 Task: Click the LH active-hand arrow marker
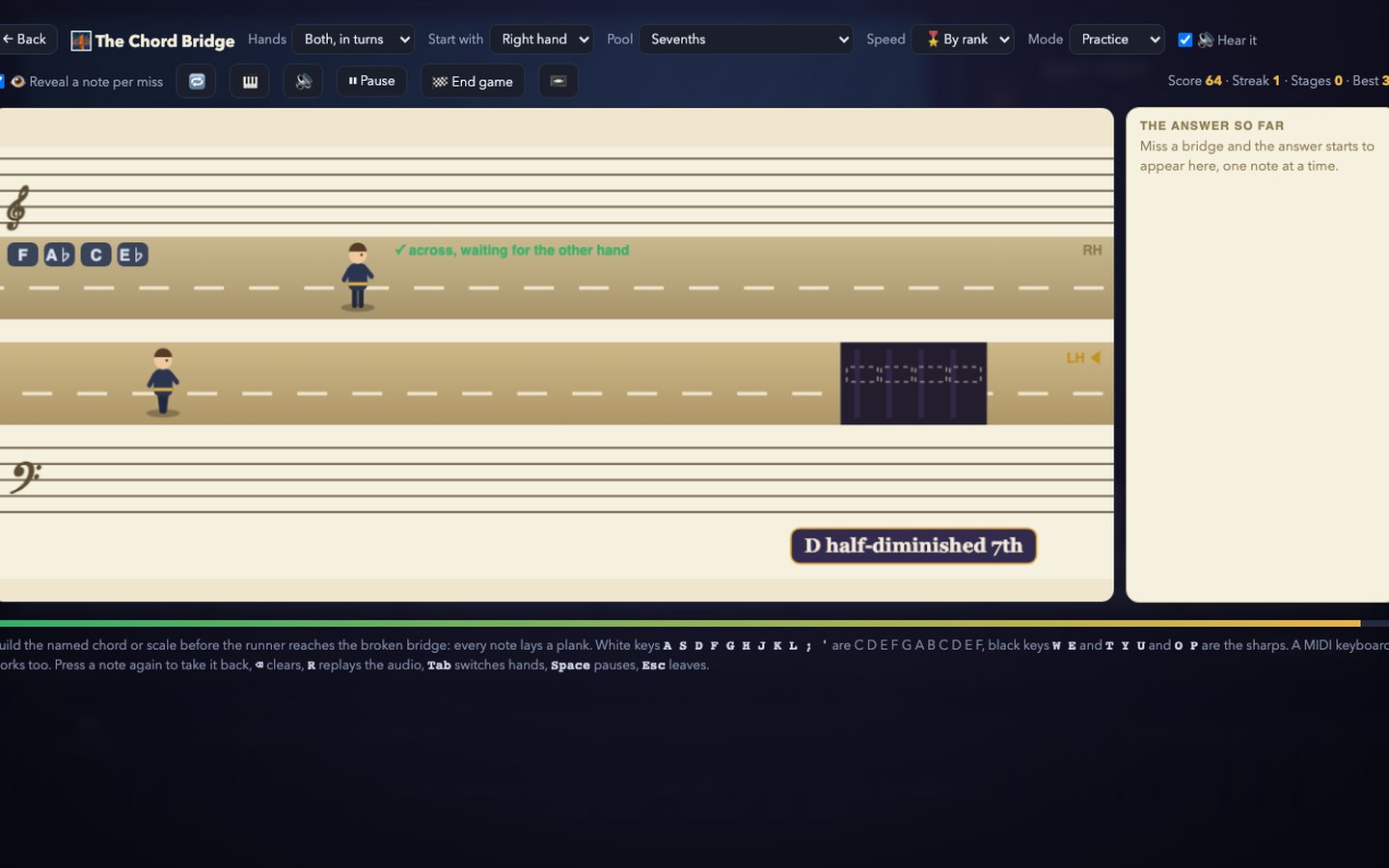tap(1095, 358)
